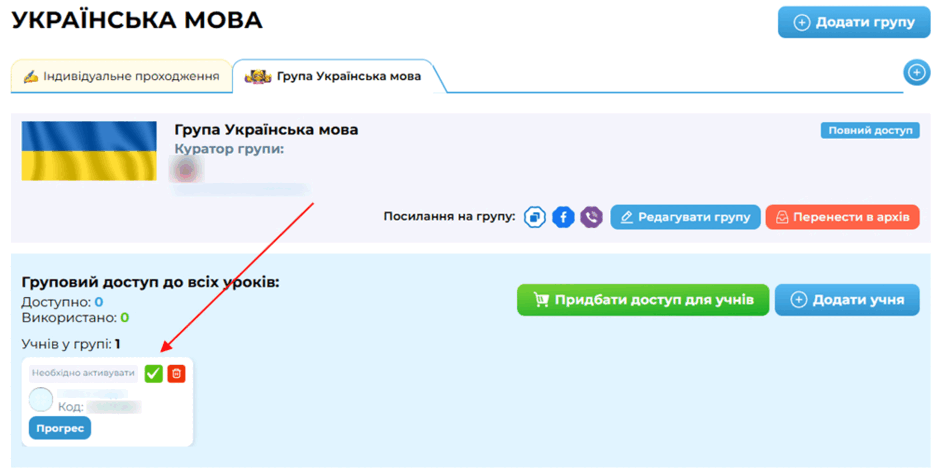The height and width of the screenshot is (473, 940).
Task: Click the group curator avatar
Action: click(186, 170)
